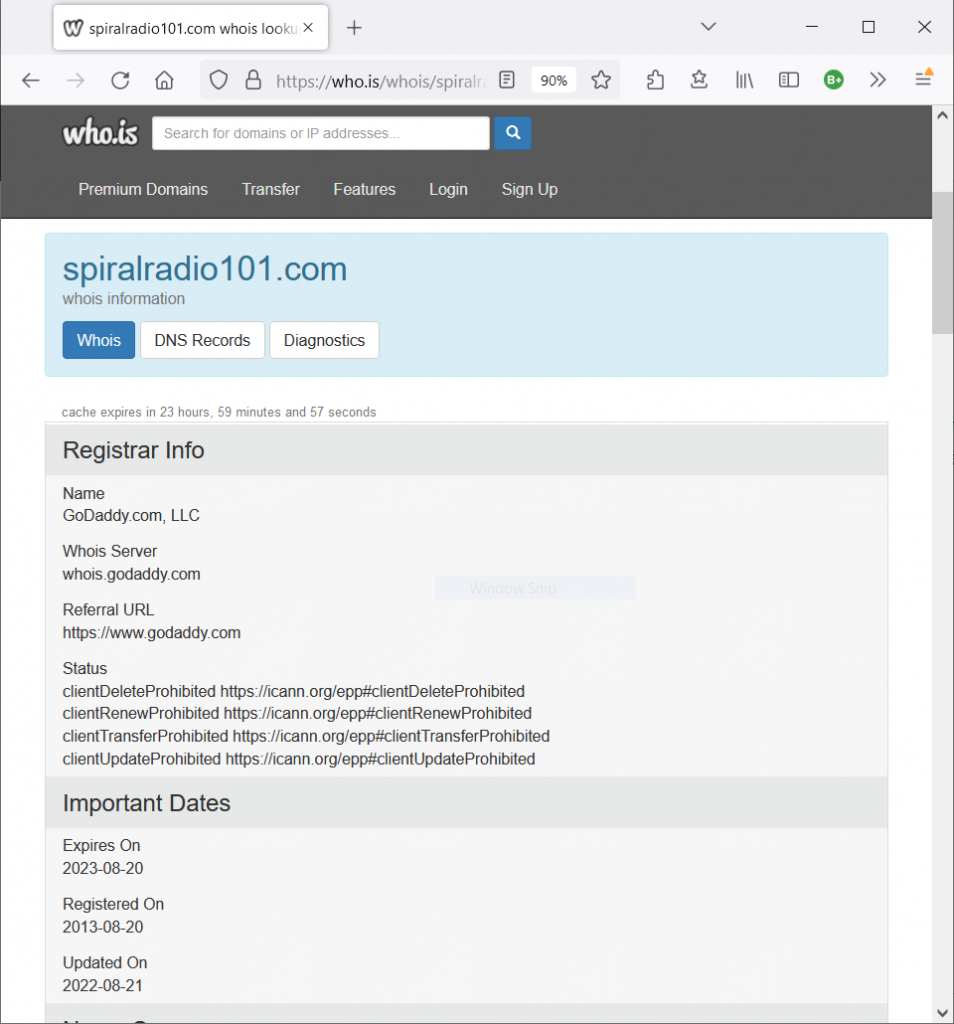Go to the Sign Up page
Image resolution: width=954 pixels, height=1024 pixels.
pos(530,189)
